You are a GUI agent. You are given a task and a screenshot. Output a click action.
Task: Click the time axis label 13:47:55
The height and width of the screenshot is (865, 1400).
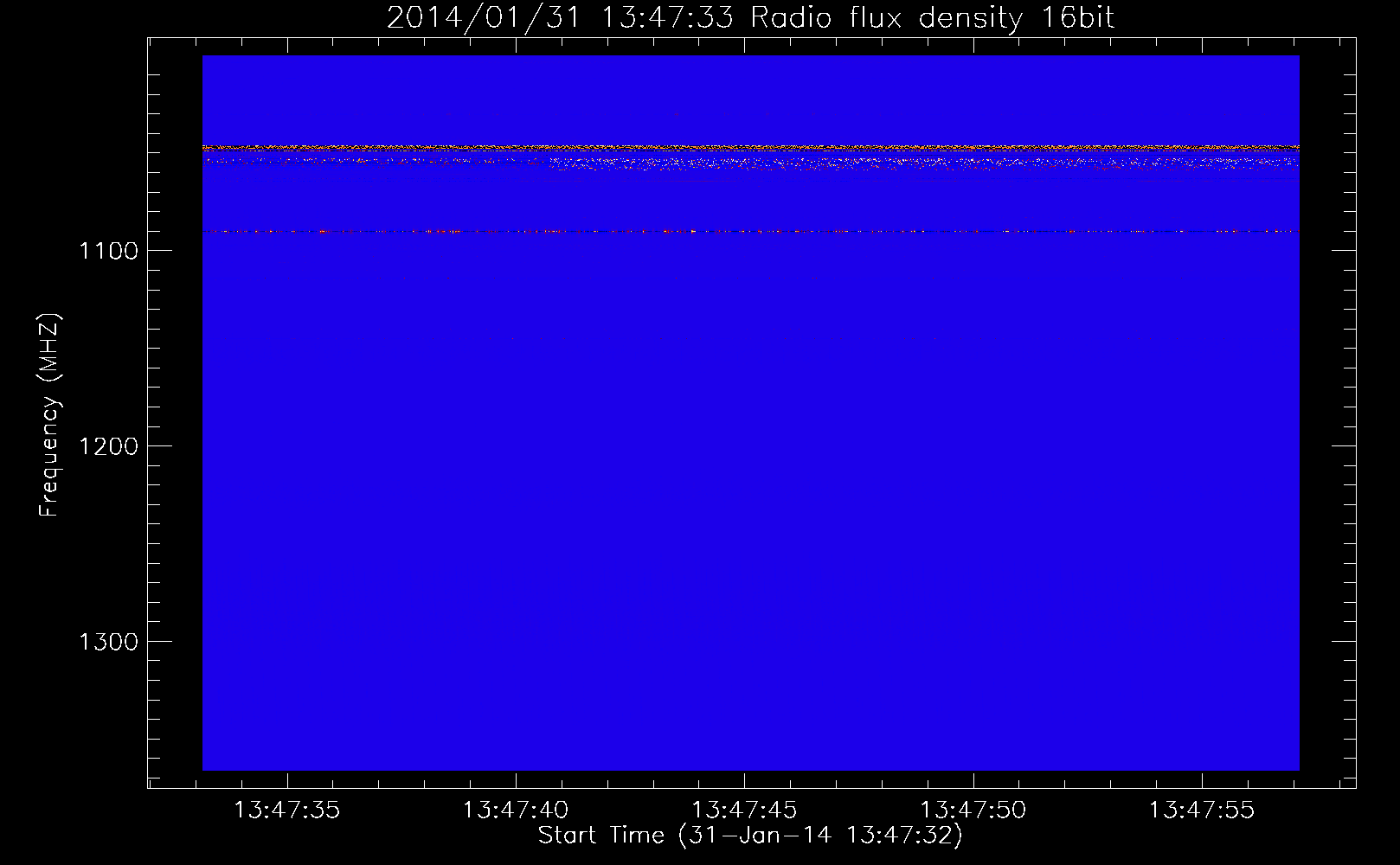click(1202, 811)
